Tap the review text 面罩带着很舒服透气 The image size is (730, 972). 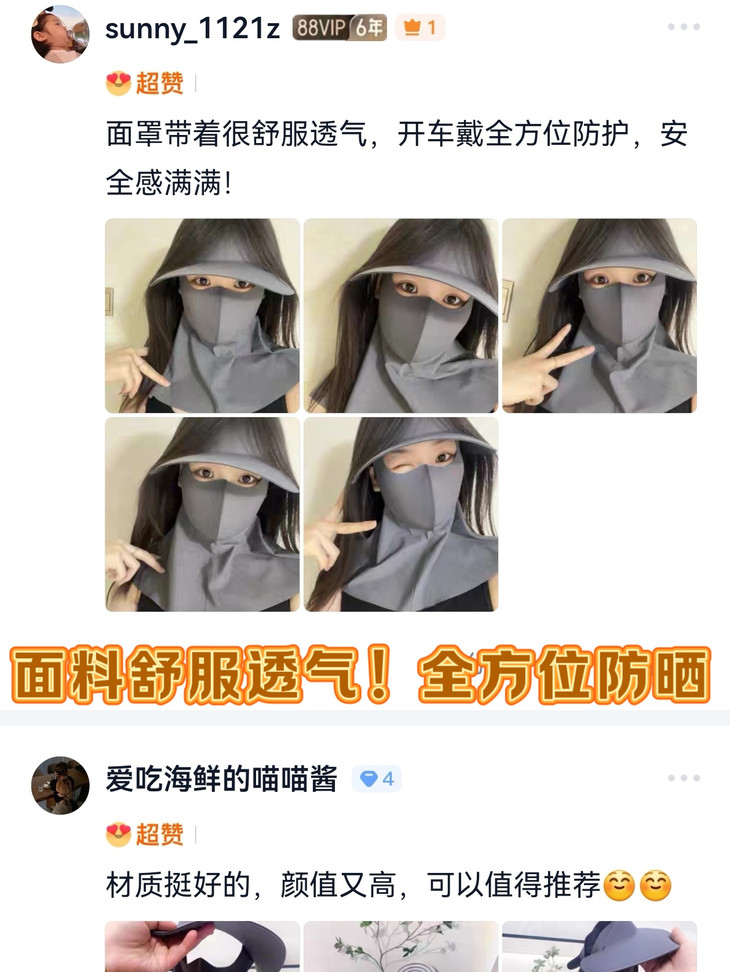(x=237, y=134)
